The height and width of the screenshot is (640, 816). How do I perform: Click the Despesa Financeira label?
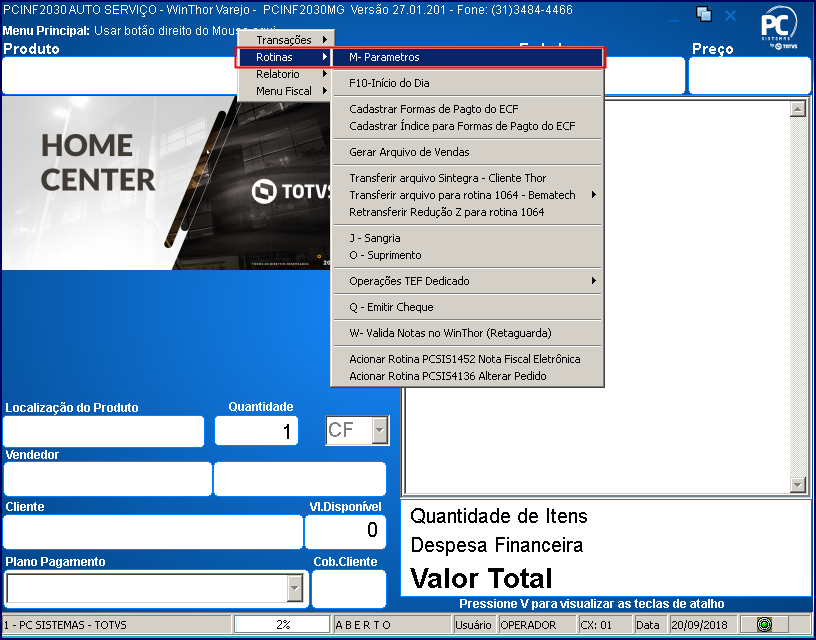(x=496, y=545)
